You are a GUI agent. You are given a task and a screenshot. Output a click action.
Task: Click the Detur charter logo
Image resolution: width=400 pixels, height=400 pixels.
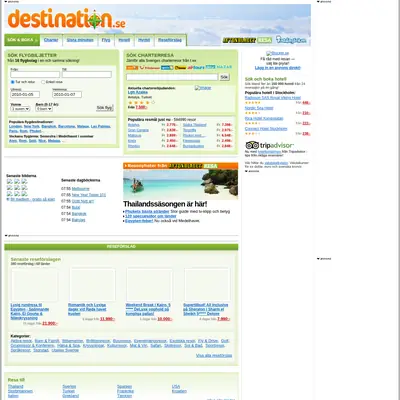pyautogui.click(x=180, y=68)
